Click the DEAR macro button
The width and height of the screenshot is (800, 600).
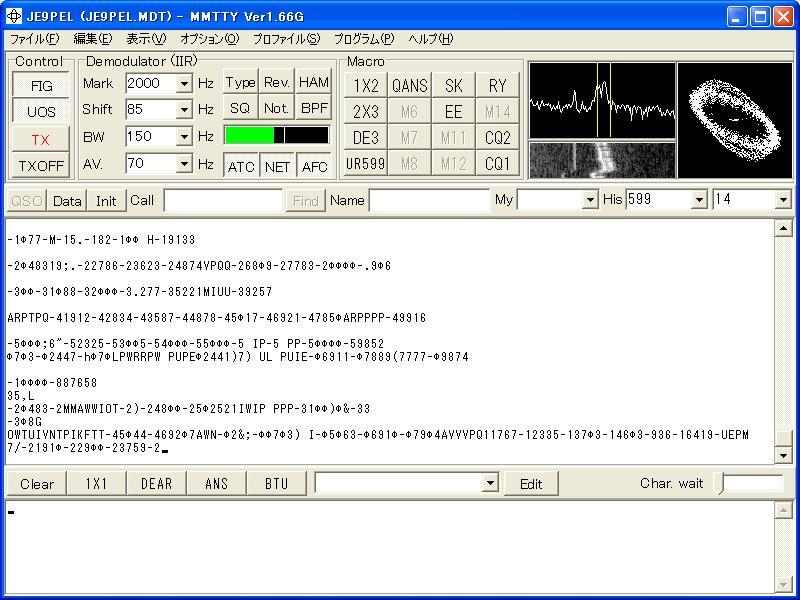[156, 484]
